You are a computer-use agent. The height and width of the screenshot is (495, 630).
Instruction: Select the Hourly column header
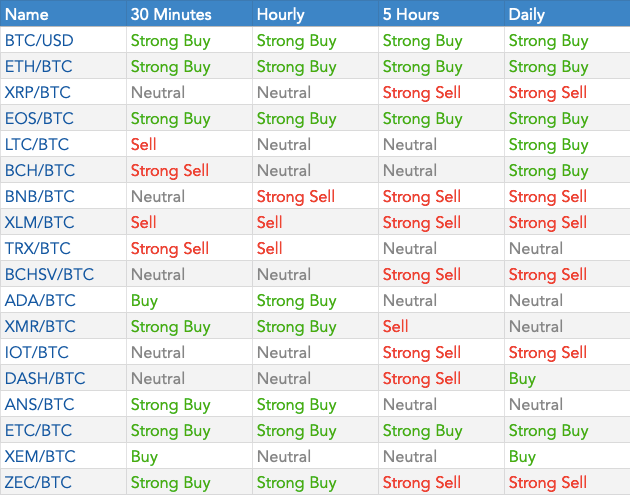coord(280,14)
